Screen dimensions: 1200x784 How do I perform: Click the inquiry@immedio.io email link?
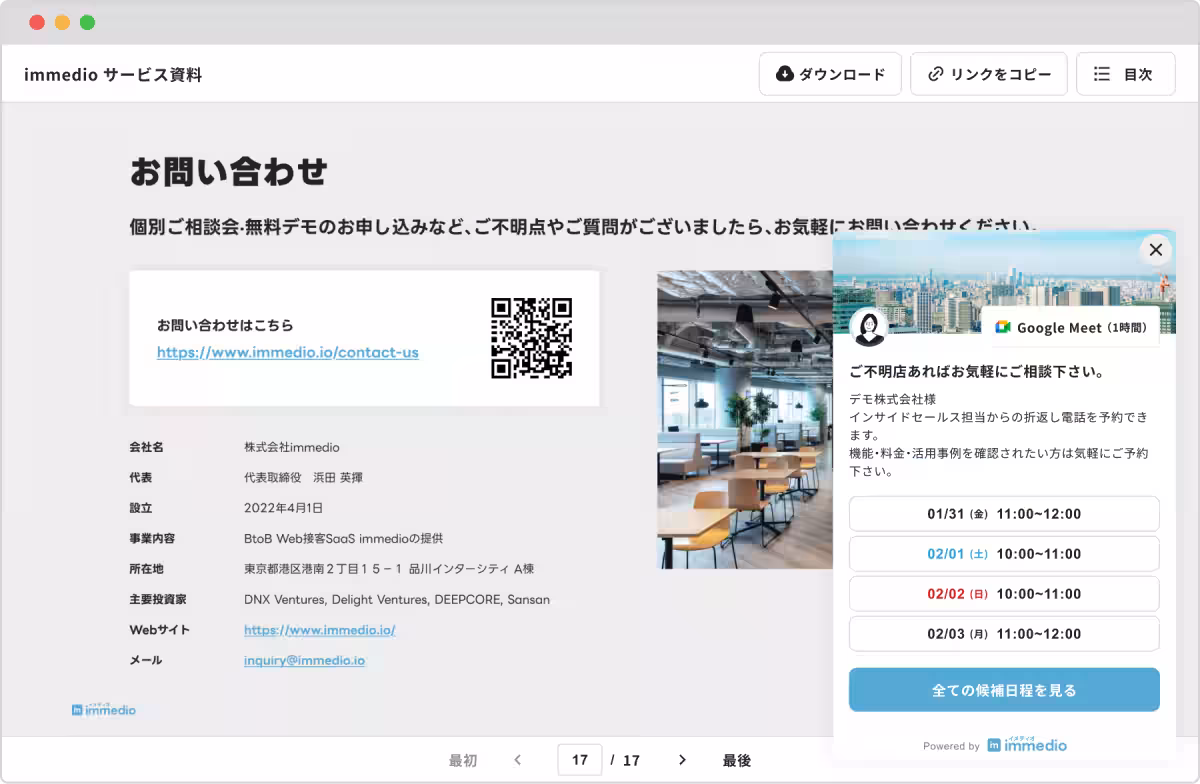click(304, 660)
